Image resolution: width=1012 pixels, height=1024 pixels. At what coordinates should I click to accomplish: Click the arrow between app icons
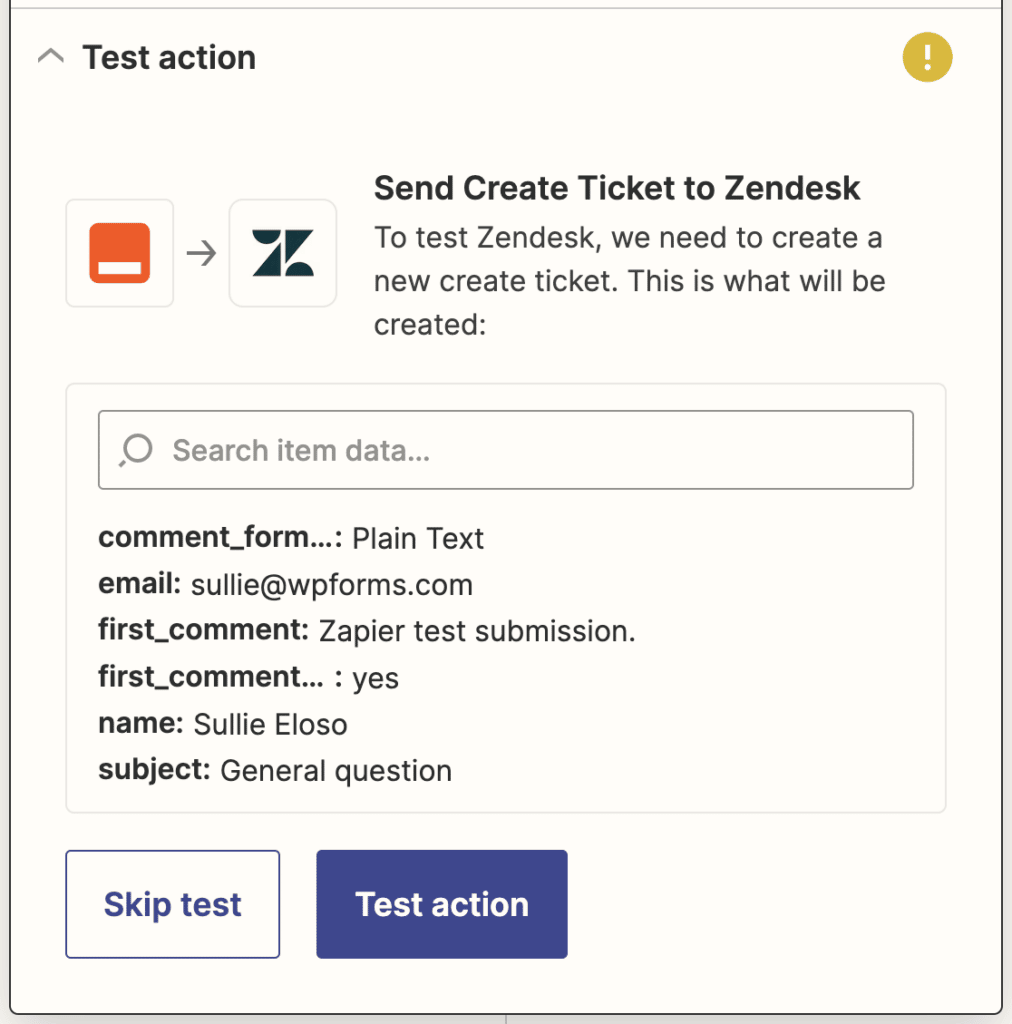[201, 253]
